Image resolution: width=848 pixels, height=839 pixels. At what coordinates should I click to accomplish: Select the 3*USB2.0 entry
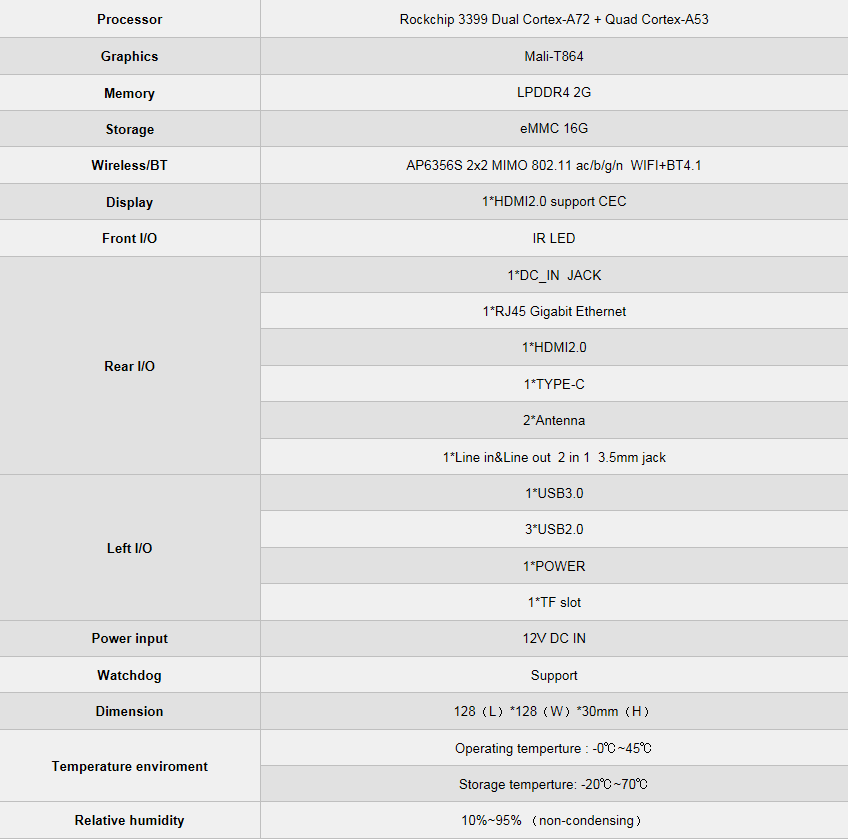(x=554, y=529)
